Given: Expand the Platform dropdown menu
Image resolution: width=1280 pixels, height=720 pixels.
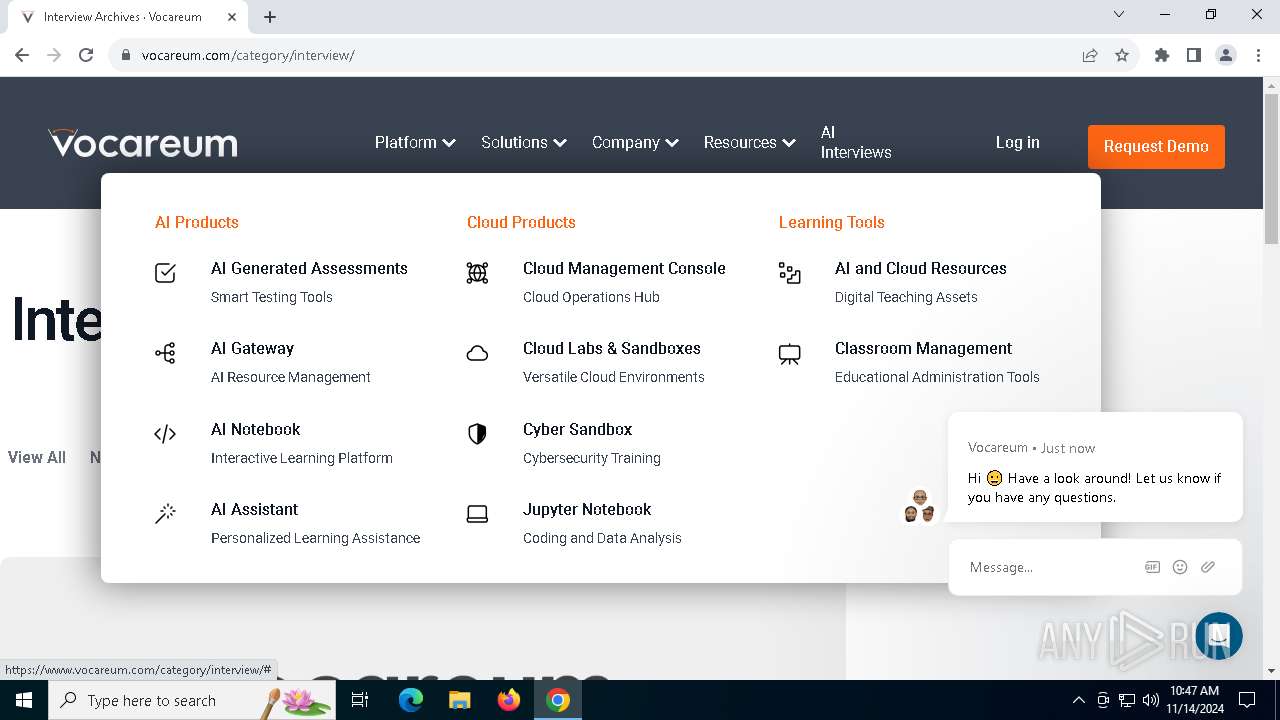Looking at the screenshot, I should [415, 142].
